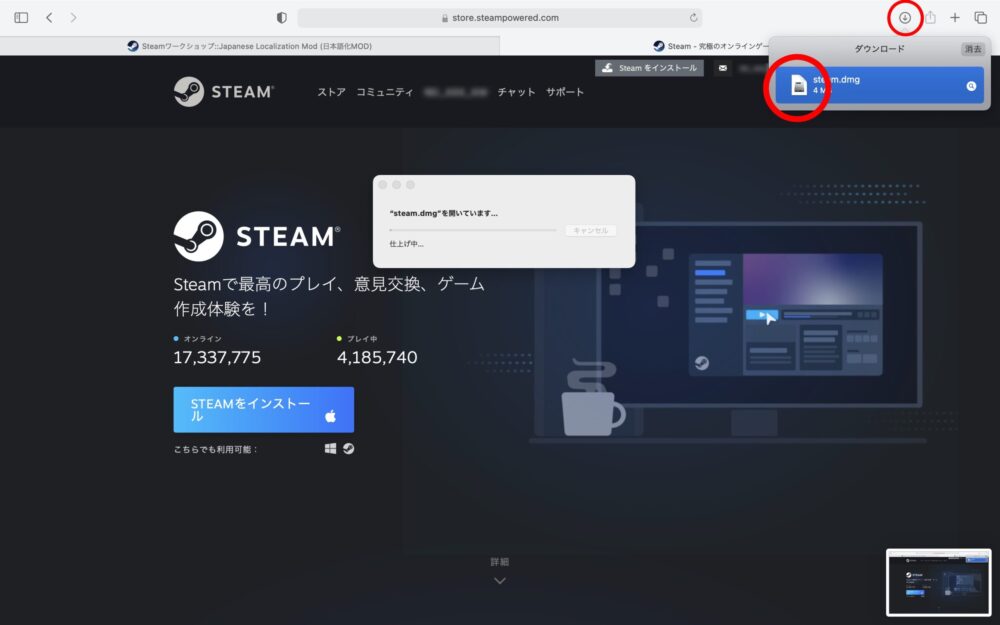Click the Steam logo in the navigation header
This screenshot has width=1000, height=625.
[224, 92]
